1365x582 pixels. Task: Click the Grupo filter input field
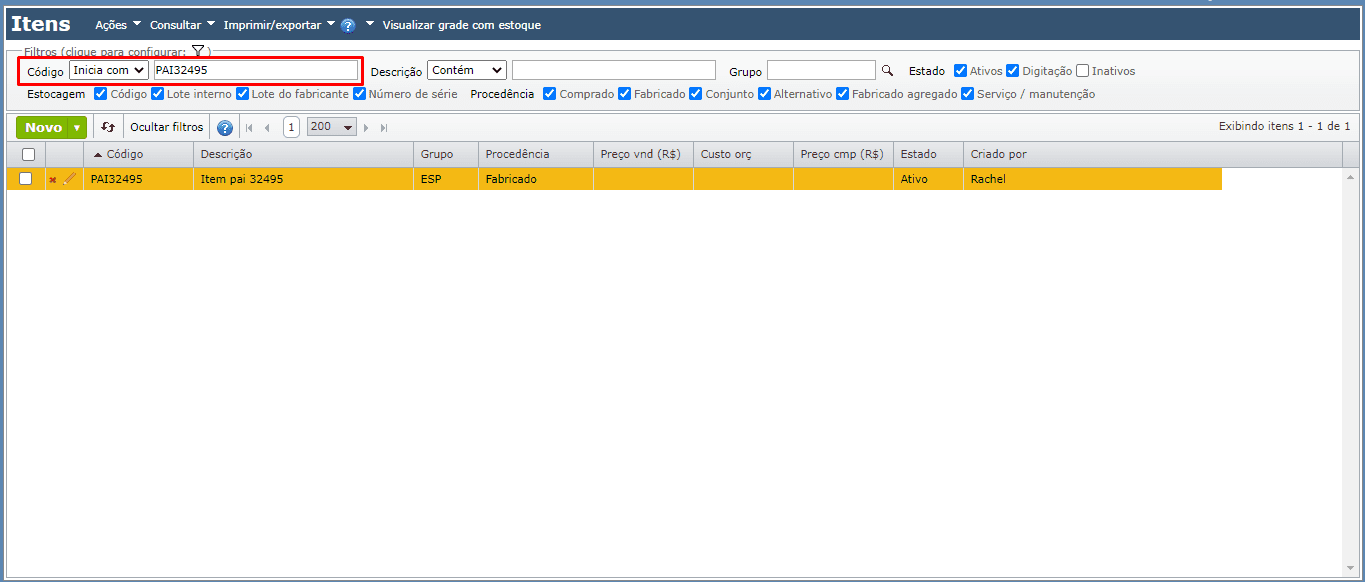[821, 70]
